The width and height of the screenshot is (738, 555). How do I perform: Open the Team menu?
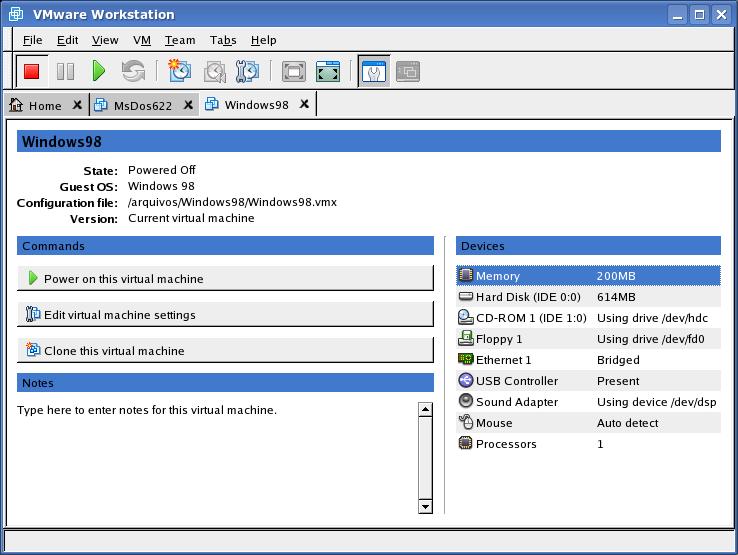coord(180,40)
